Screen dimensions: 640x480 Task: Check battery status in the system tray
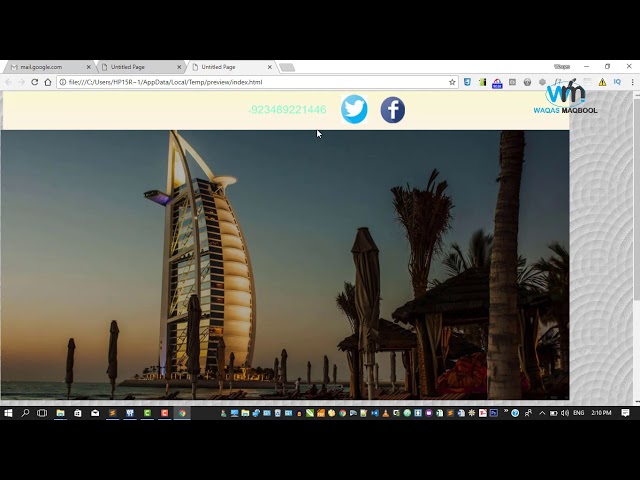pos(553,413)
